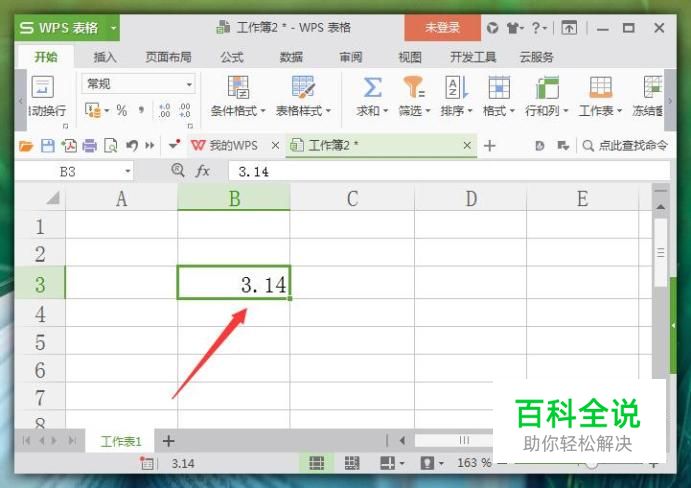The width and height of the screenshot is (691, 488).
Task: Expand the 筛选 dropdown arrow
Action: tap(428, 111)
